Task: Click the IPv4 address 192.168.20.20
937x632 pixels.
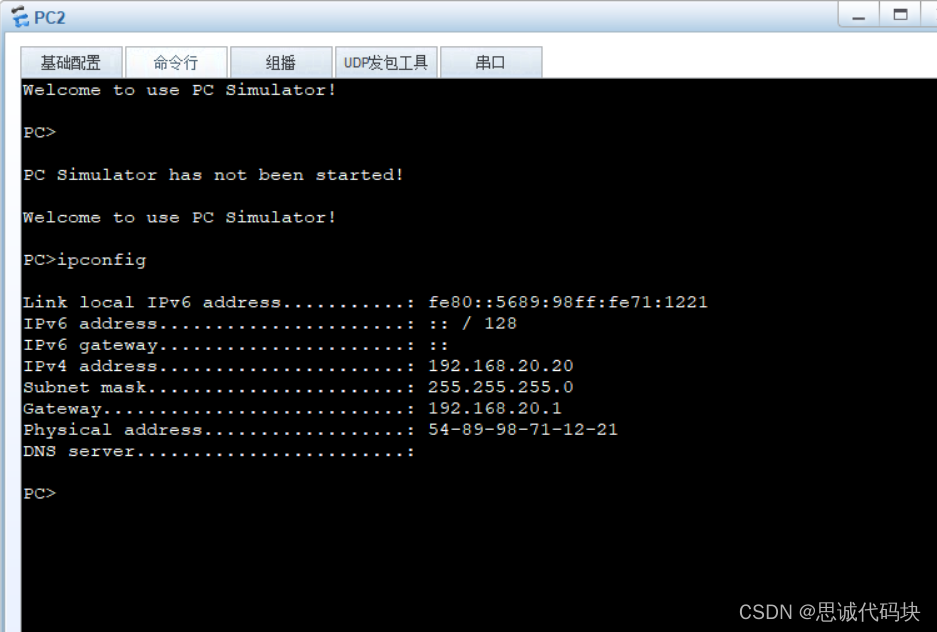Action: click(x=500, y=366)
